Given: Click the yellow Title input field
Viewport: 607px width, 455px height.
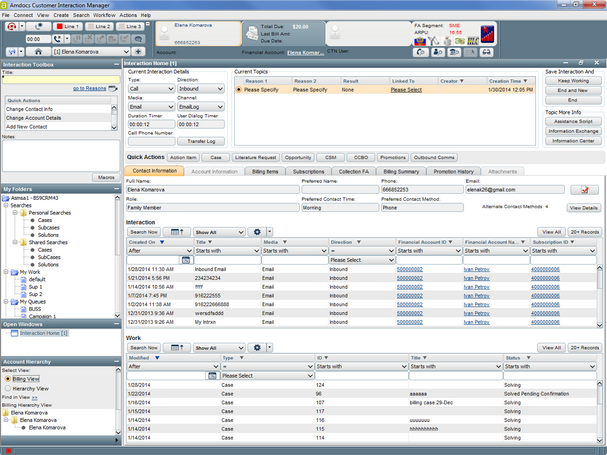Looking at the screenshot, I should tap(61, 80).
